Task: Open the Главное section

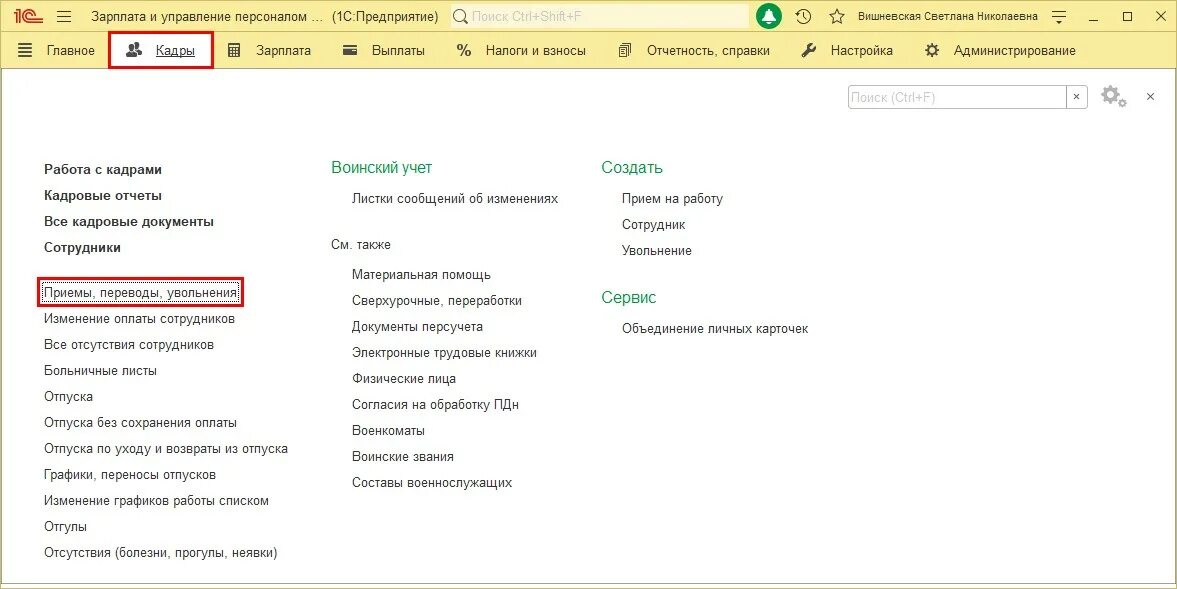Action: 71,50
